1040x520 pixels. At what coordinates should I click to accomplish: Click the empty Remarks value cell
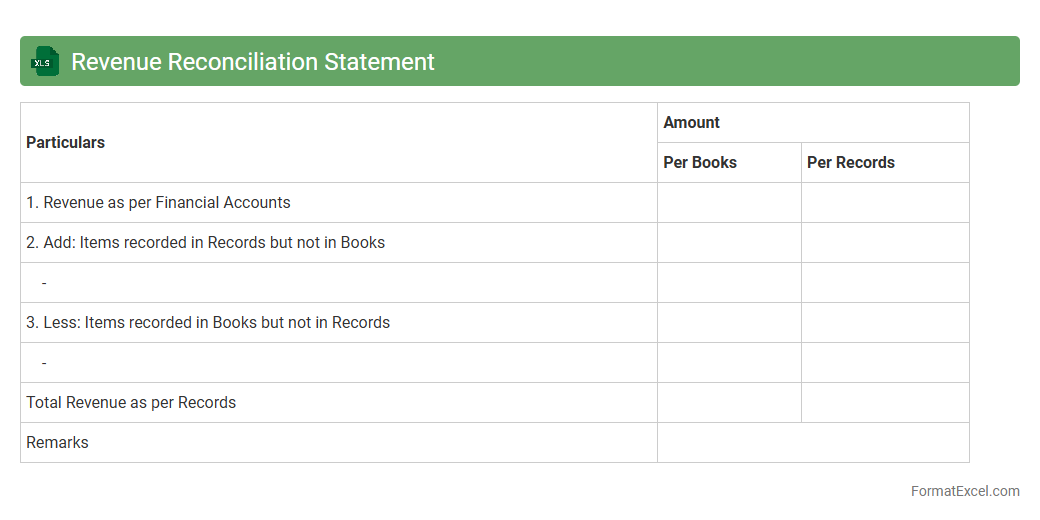pos(813,443)
